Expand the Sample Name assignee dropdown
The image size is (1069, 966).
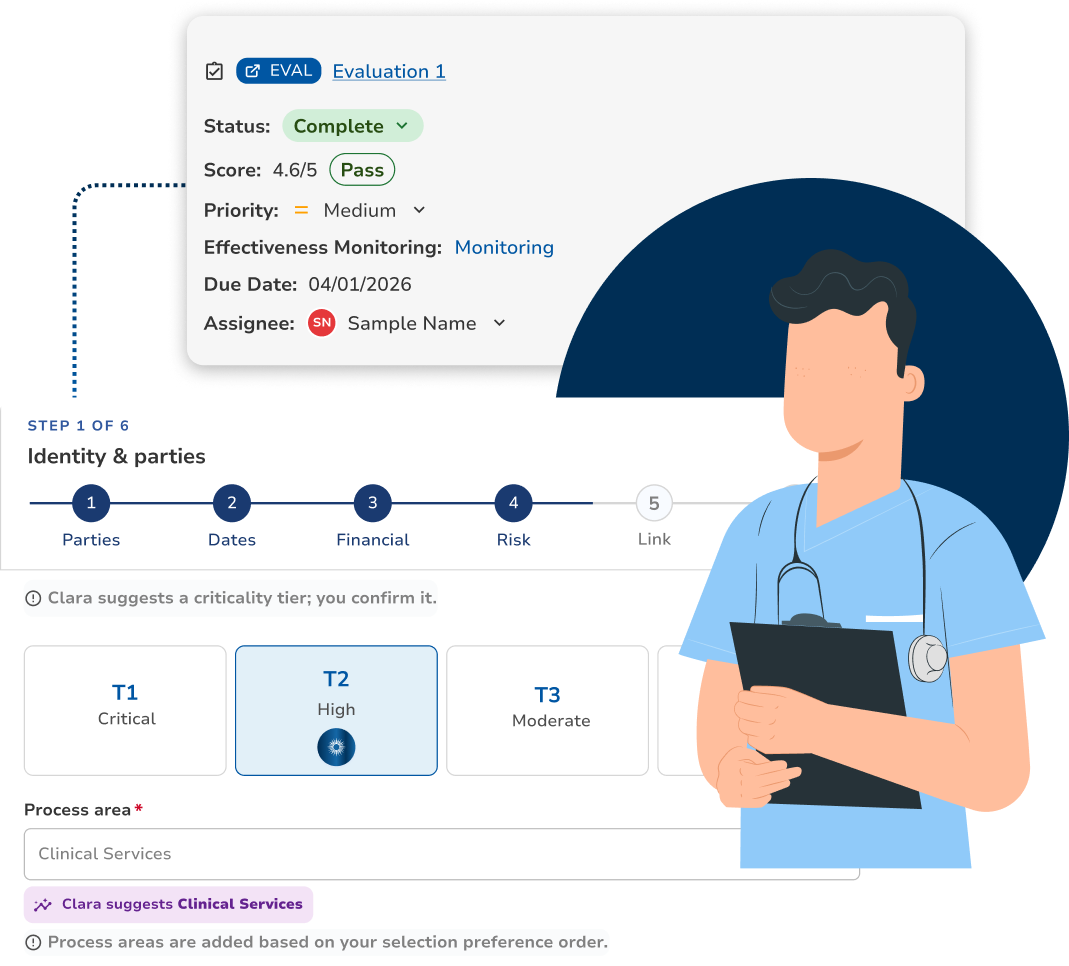coord(426,323)
